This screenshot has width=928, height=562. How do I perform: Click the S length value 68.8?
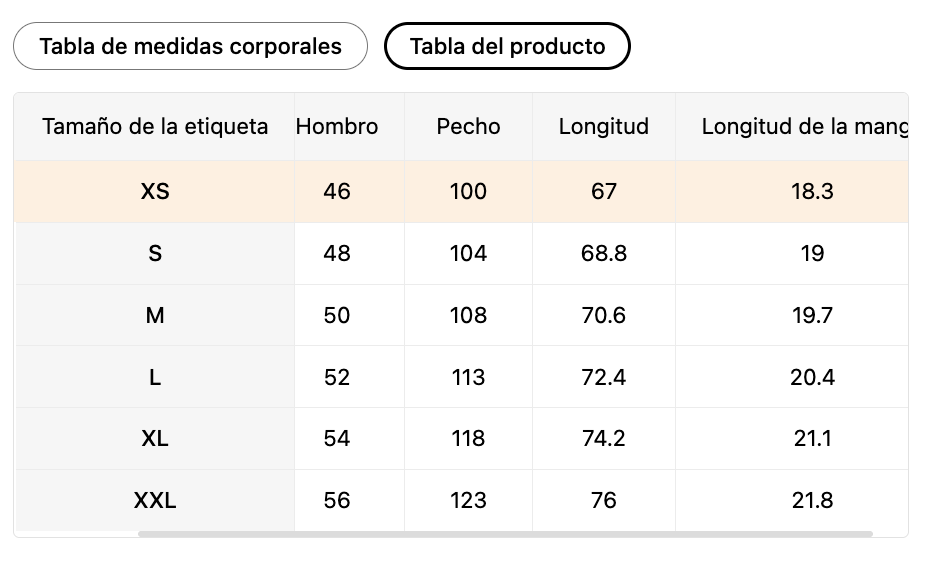(604, 253)
